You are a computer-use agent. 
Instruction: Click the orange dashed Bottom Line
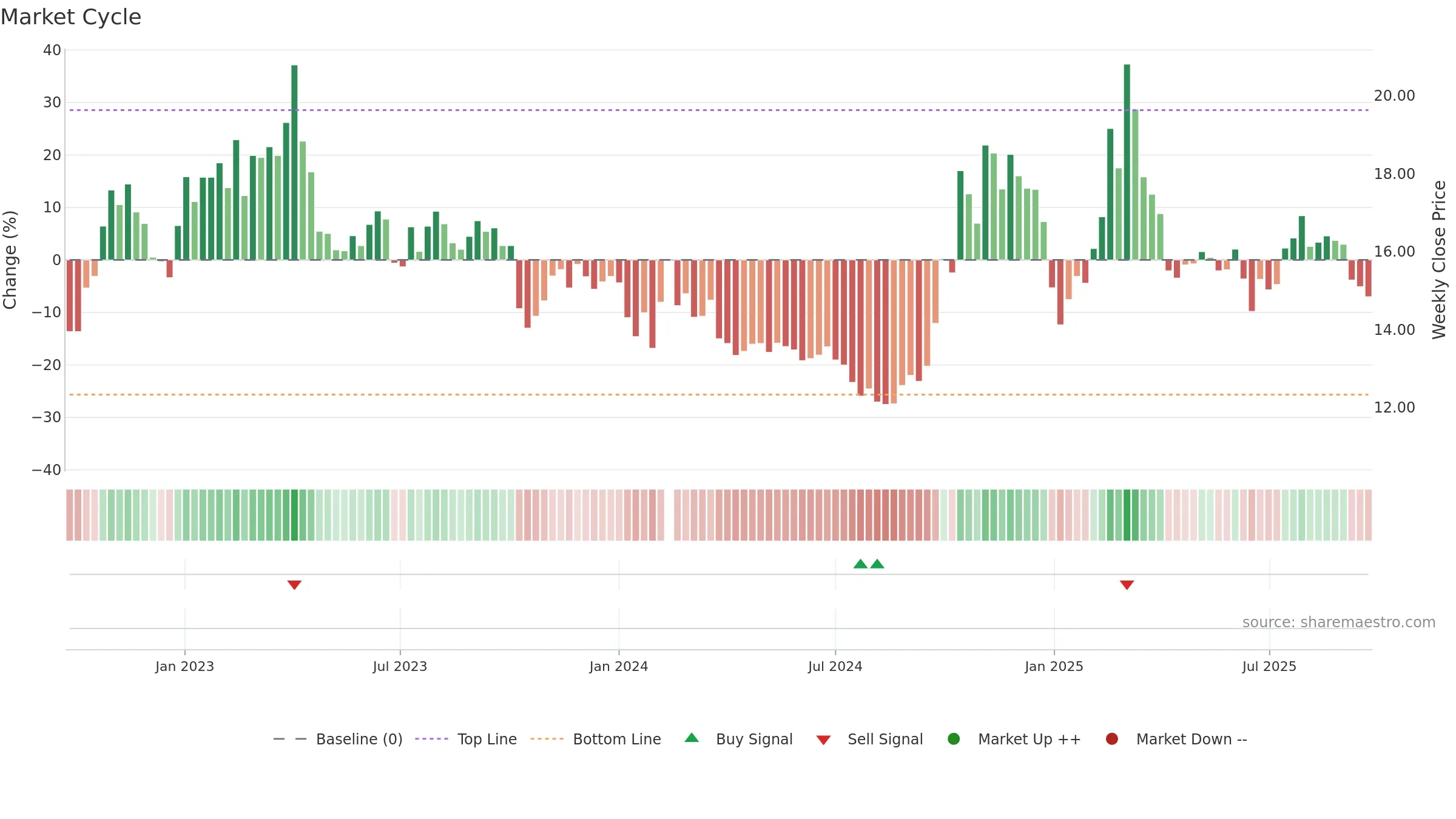tap(719, 394)
